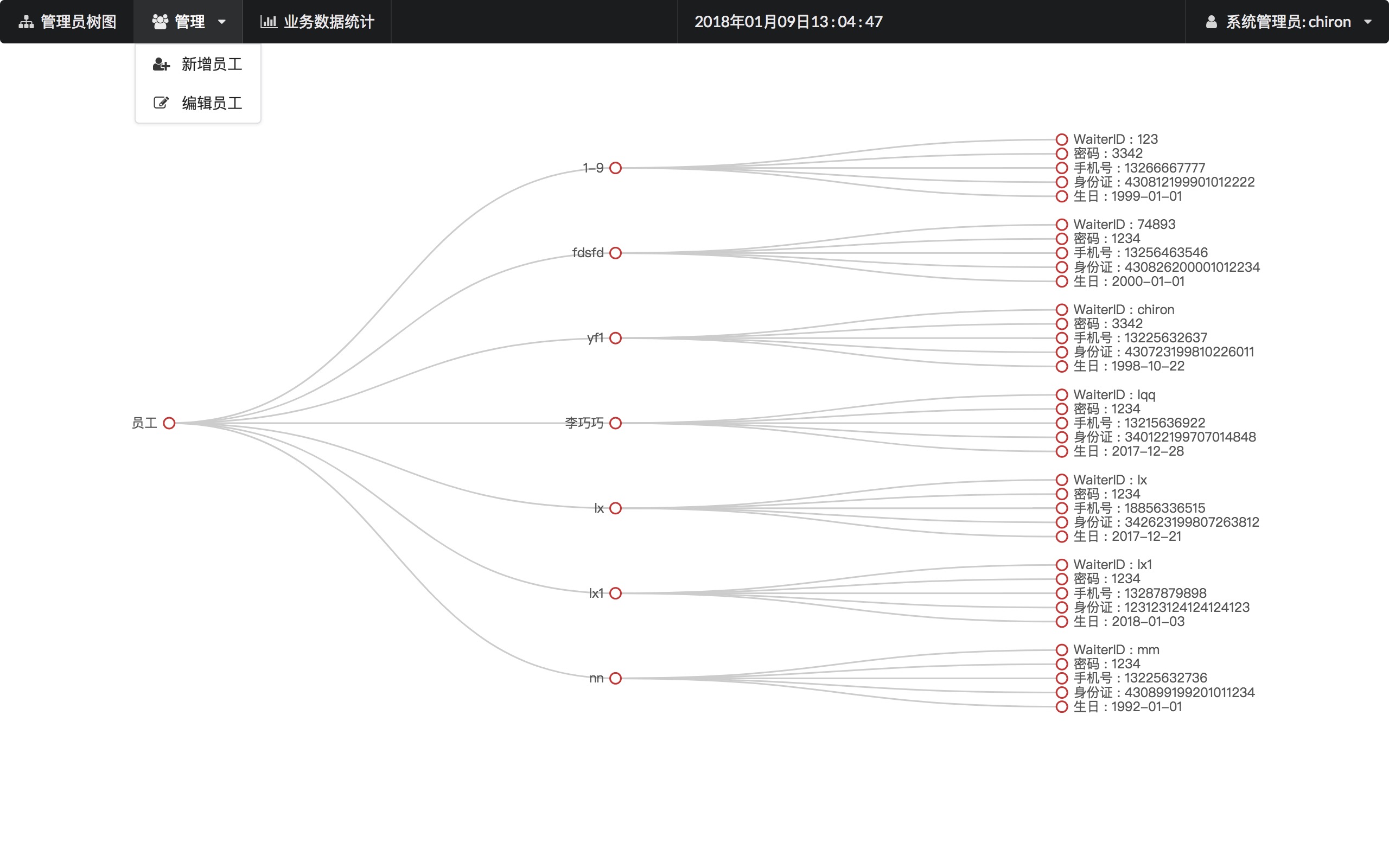Toggle the yf1 tree node
Screen dimensions: 1389x868
coord(615,338)
